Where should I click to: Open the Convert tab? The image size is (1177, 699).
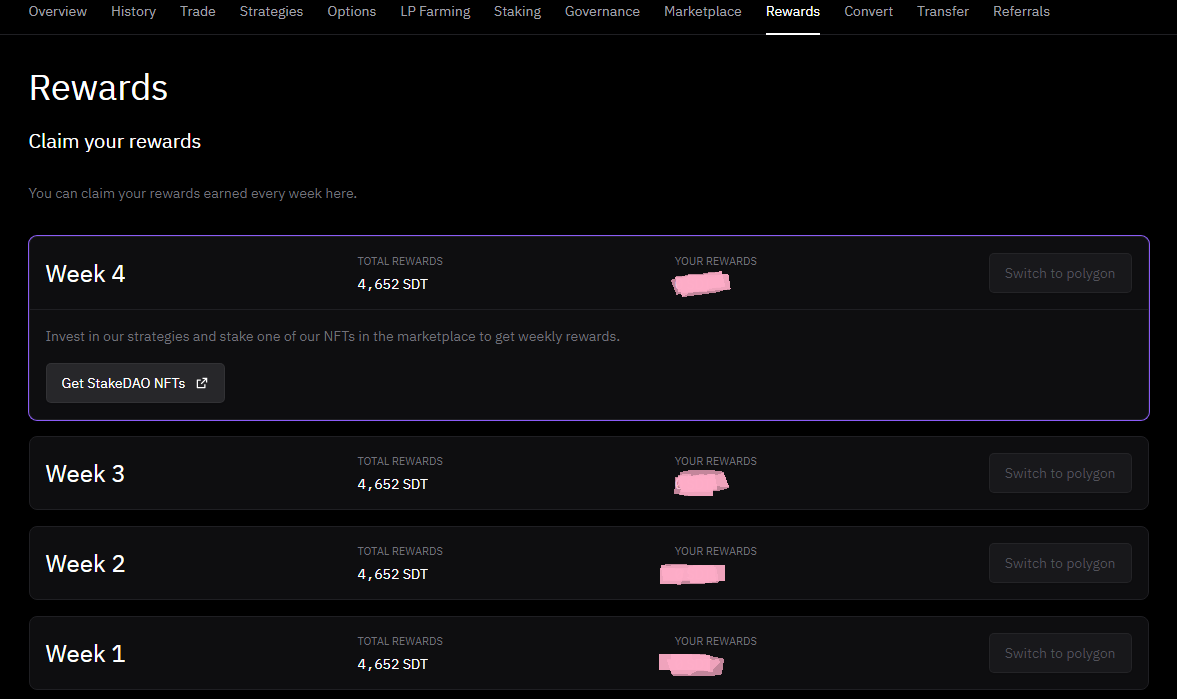pos(868,11)
